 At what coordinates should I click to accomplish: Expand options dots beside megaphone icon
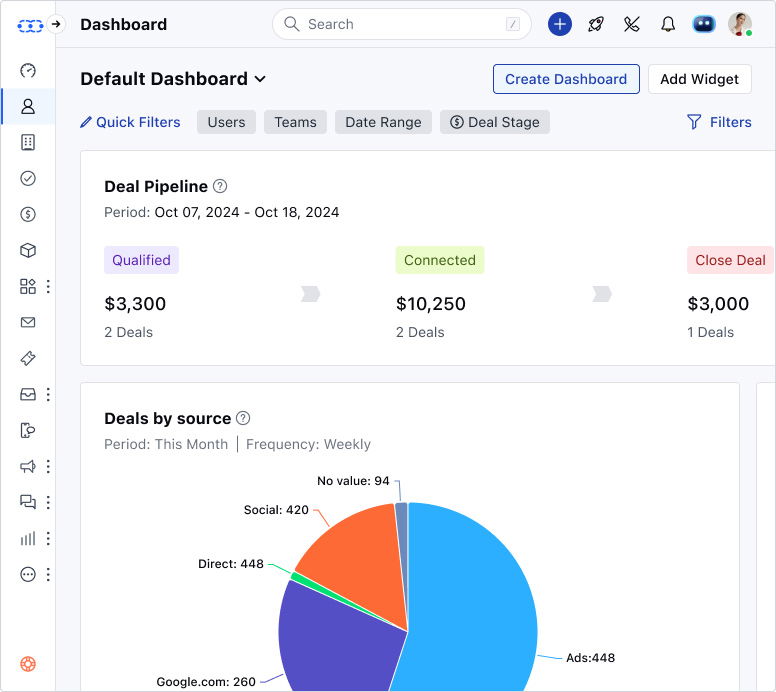coord(48,466)
